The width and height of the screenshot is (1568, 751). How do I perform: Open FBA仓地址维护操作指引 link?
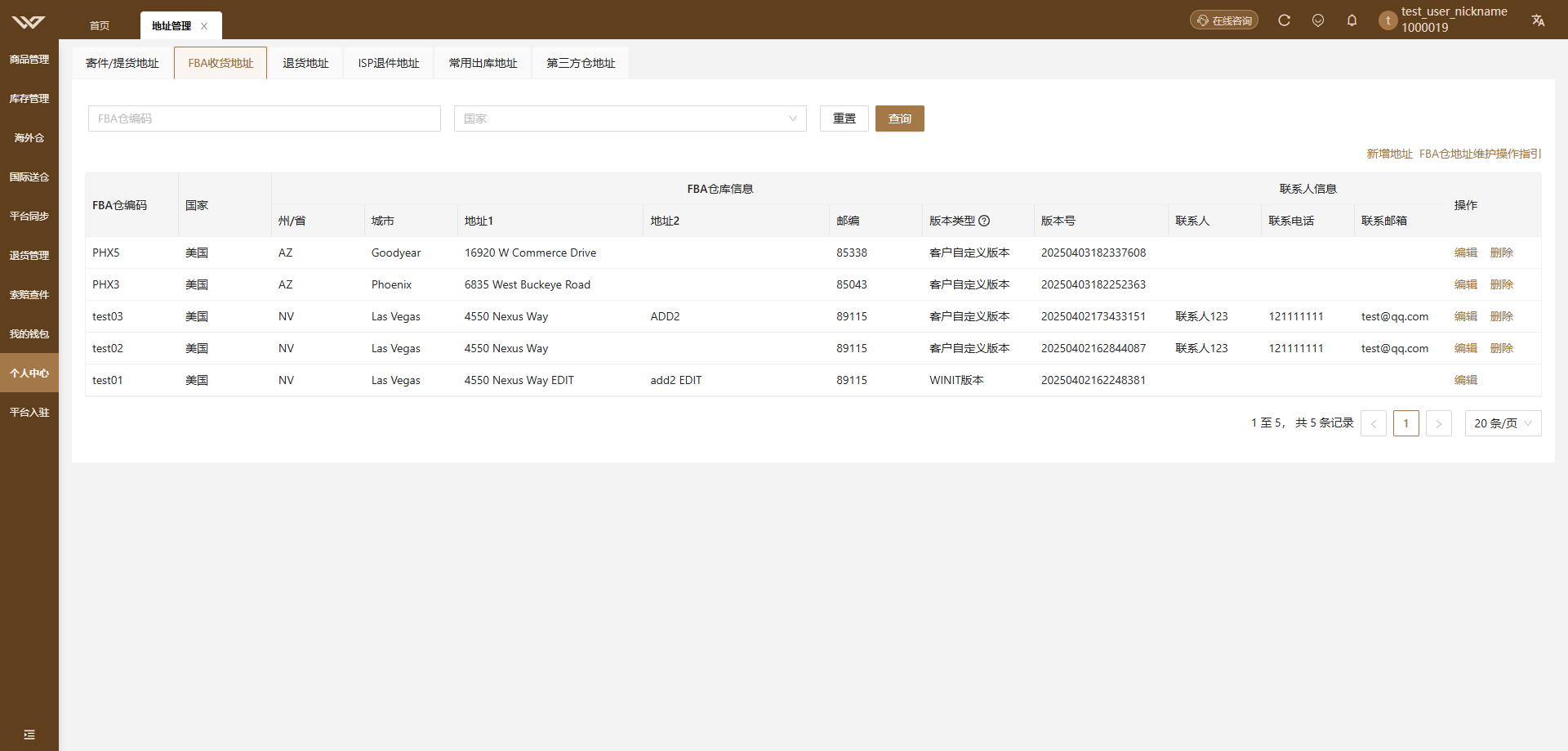(x=1480, y=154)
